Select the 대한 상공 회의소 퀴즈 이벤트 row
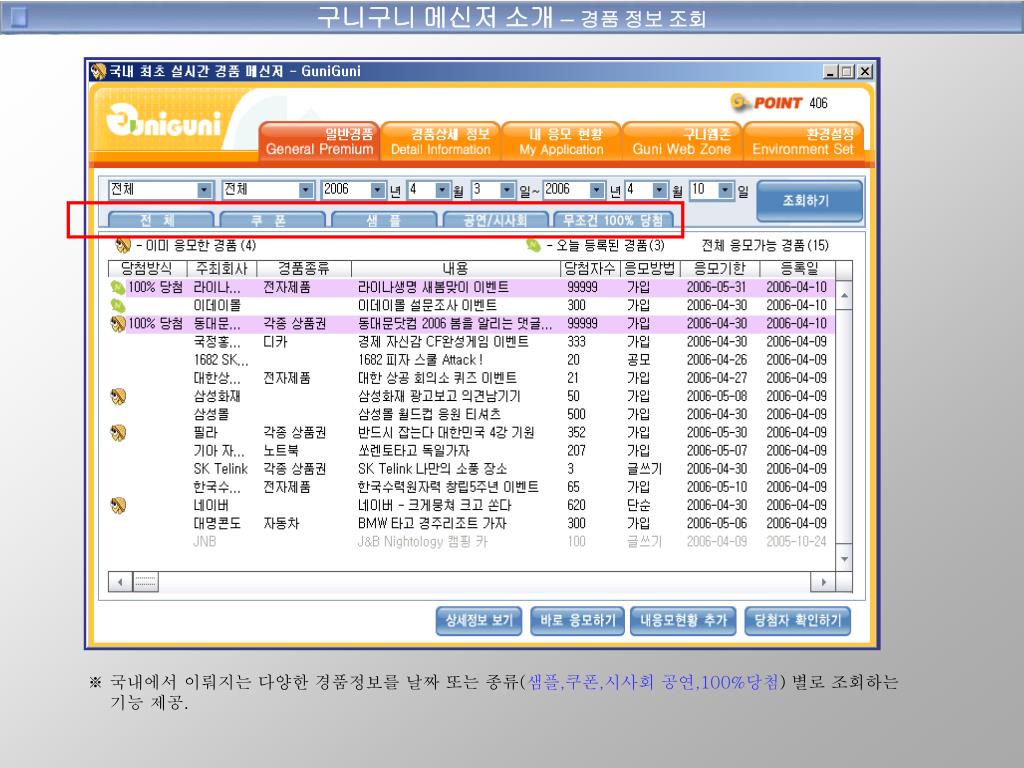1024x768 pixels. click(472, 378)
